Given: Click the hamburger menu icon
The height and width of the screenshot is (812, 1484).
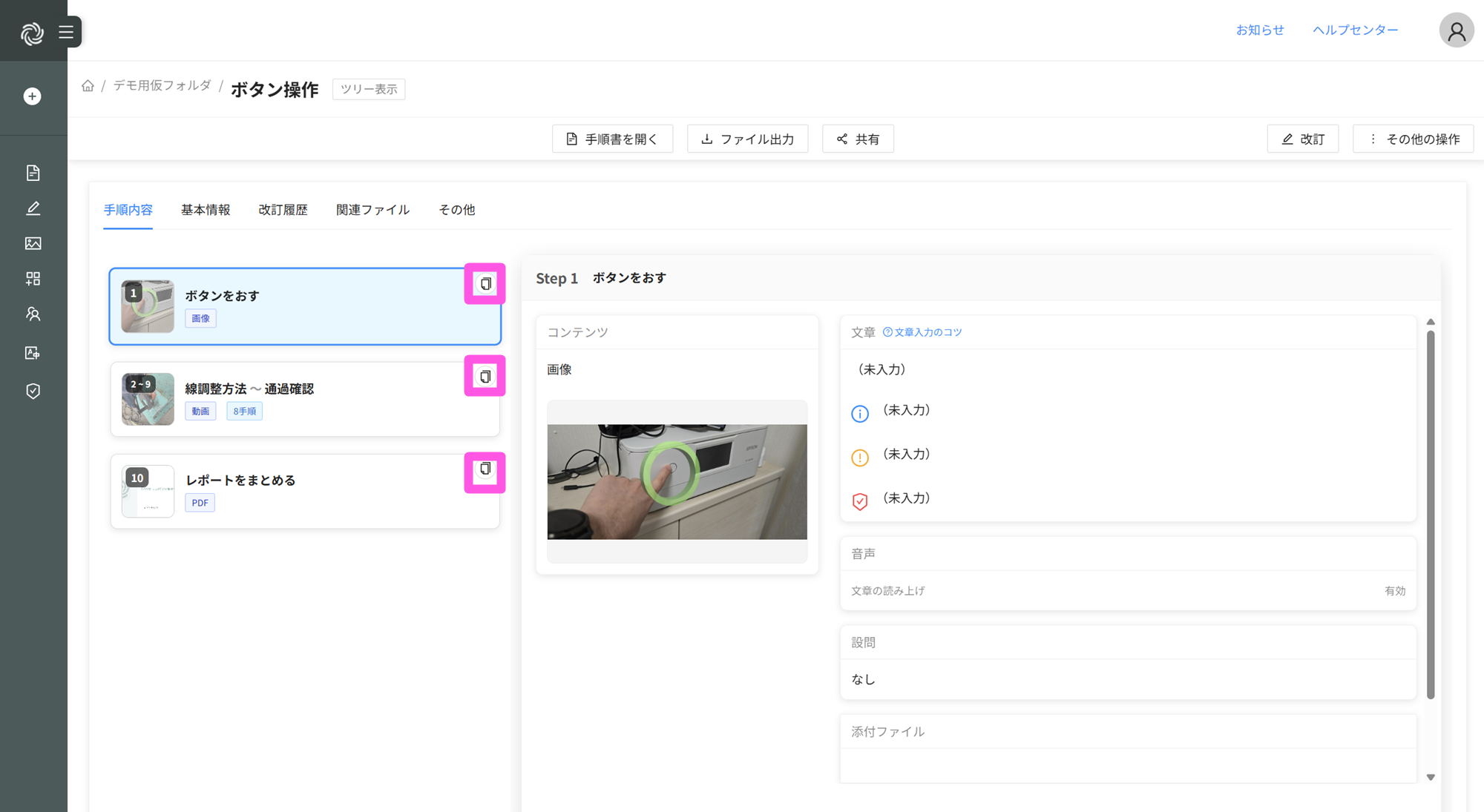Looking at the screenshot, I should pos(66,32).
